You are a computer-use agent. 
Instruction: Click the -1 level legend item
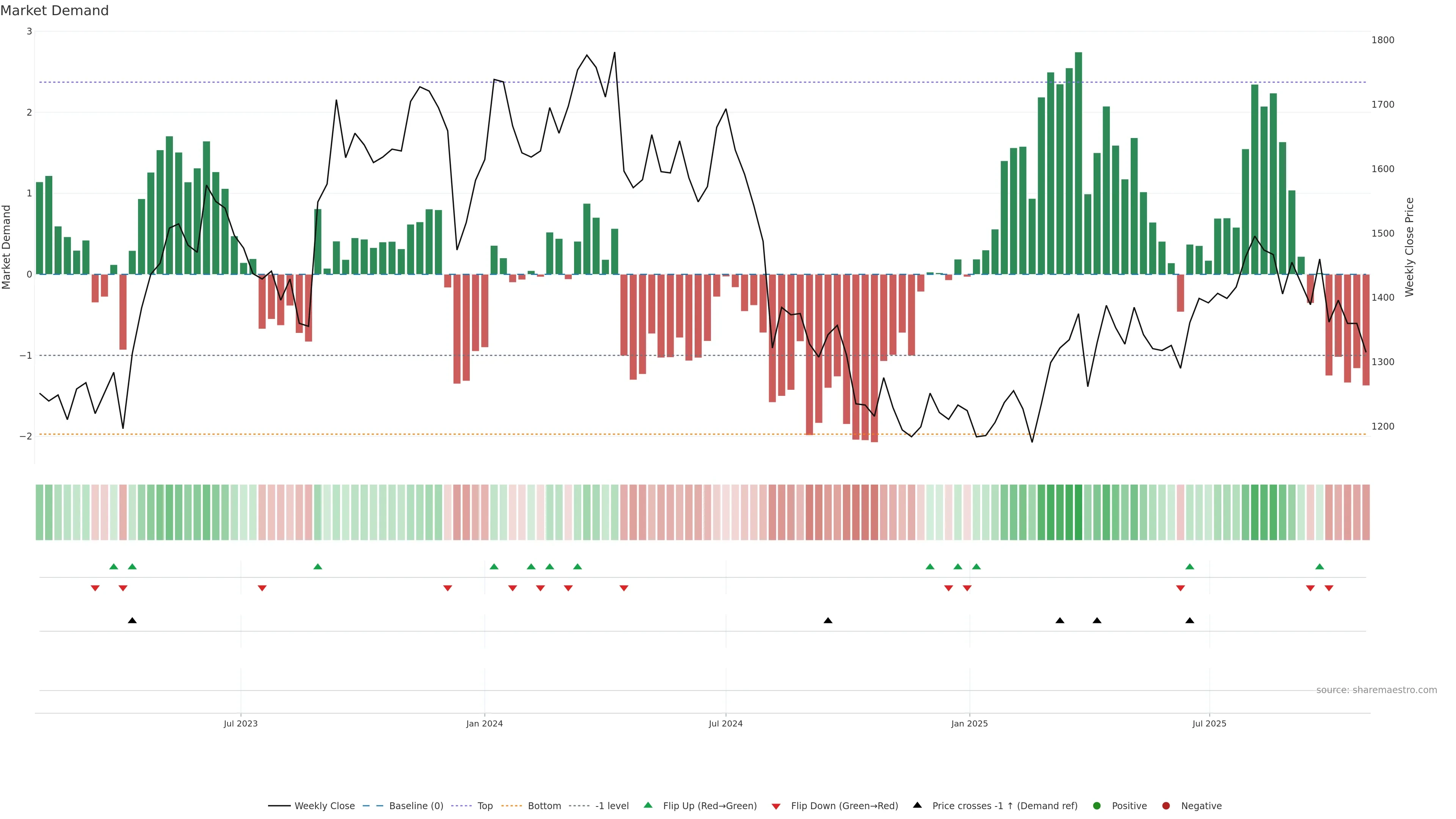[612, 806]
